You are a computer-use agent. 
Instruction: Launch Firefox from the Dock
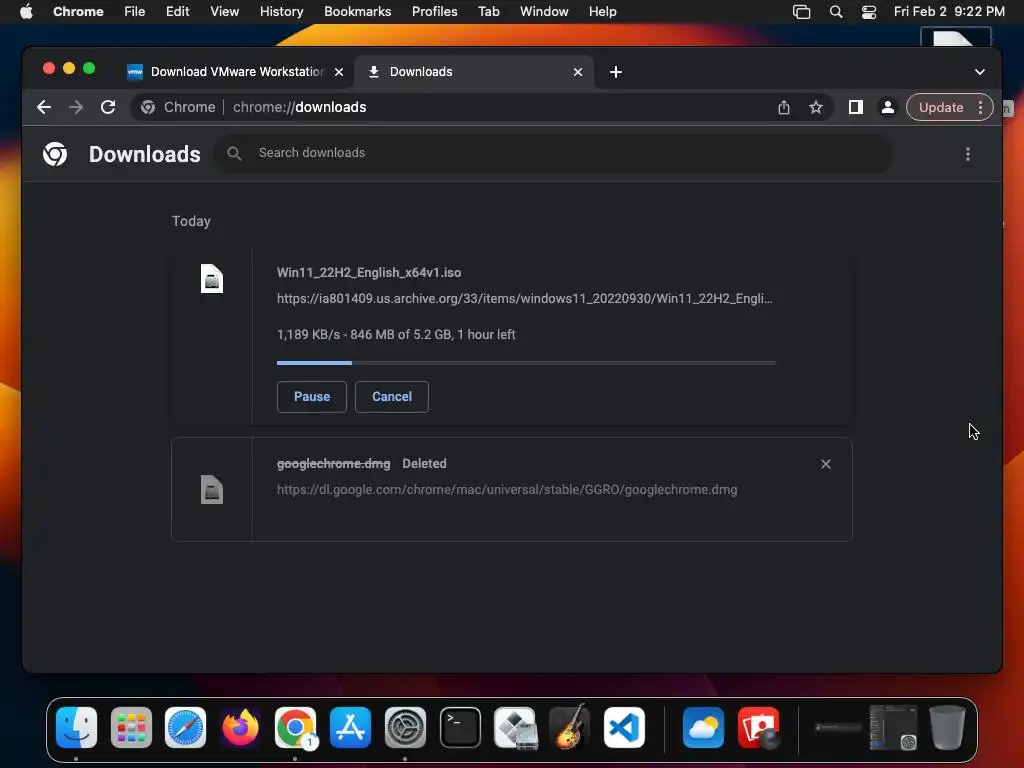click(240, 728)
